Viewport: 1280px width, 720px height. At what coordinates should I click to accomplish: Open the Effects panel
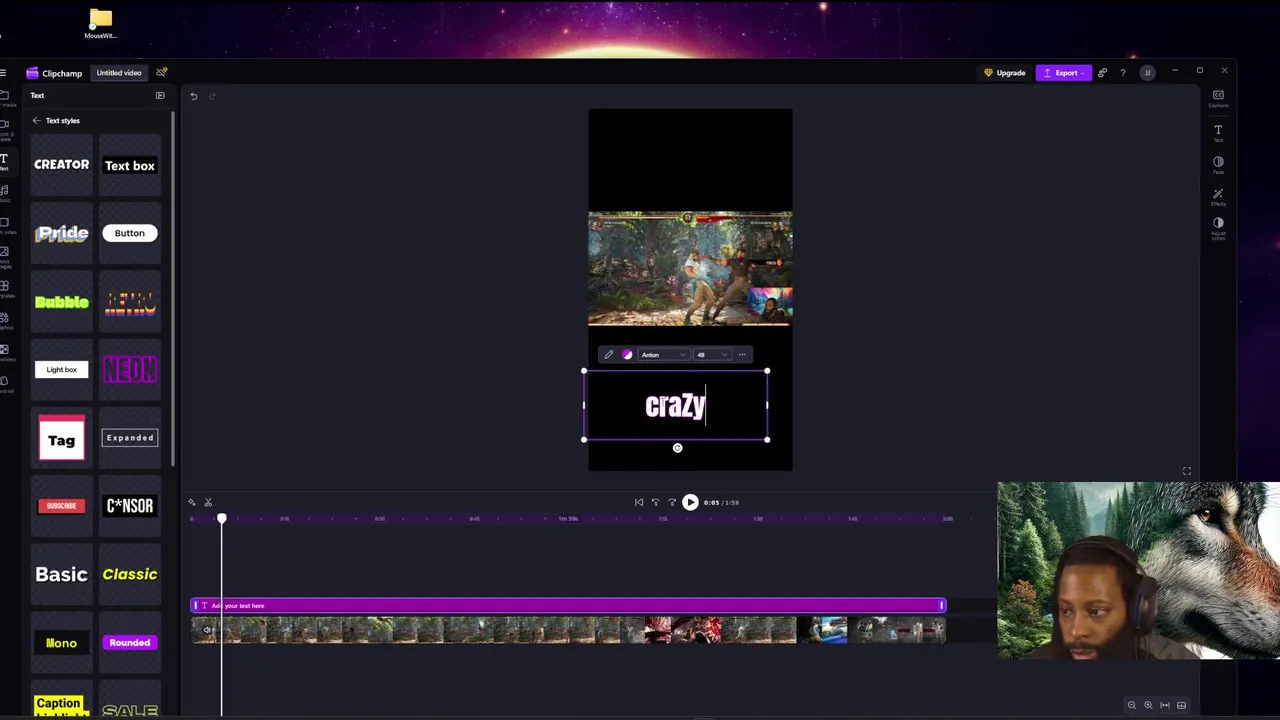[x=1218, y=196]
